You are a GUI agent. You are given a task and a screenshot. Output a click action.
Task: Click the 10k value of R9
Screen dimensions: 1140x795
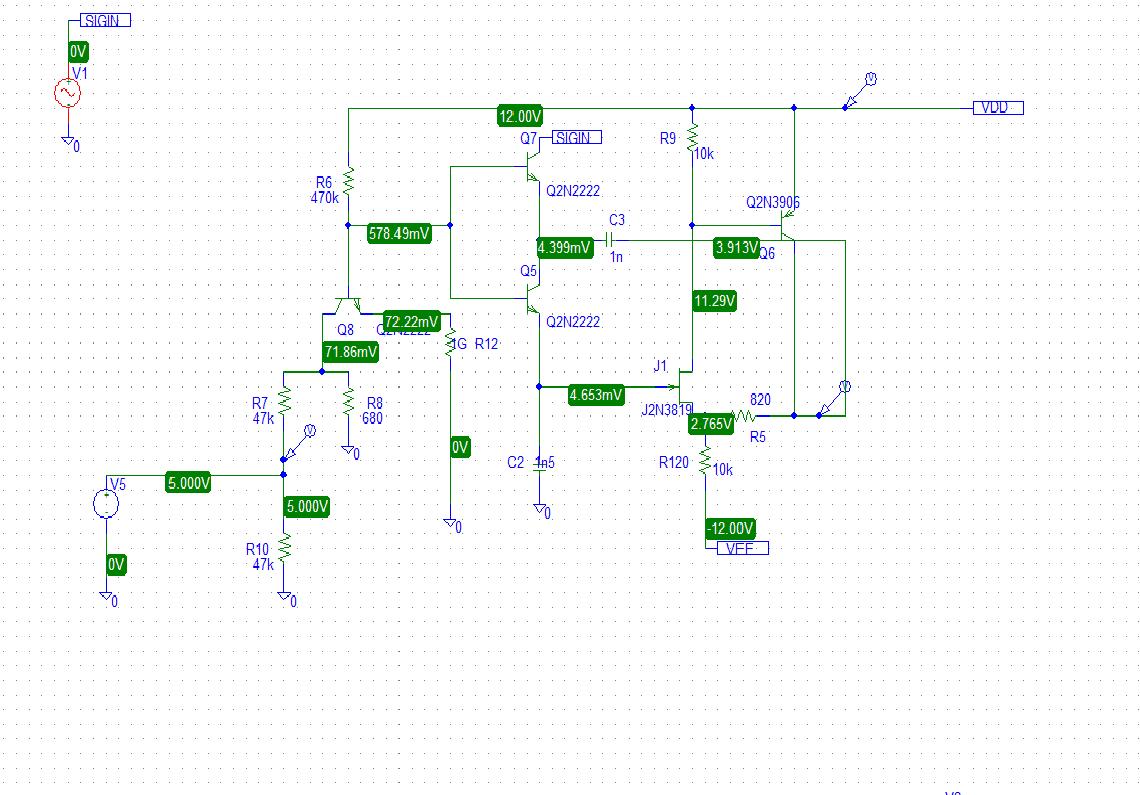point(704,154)
